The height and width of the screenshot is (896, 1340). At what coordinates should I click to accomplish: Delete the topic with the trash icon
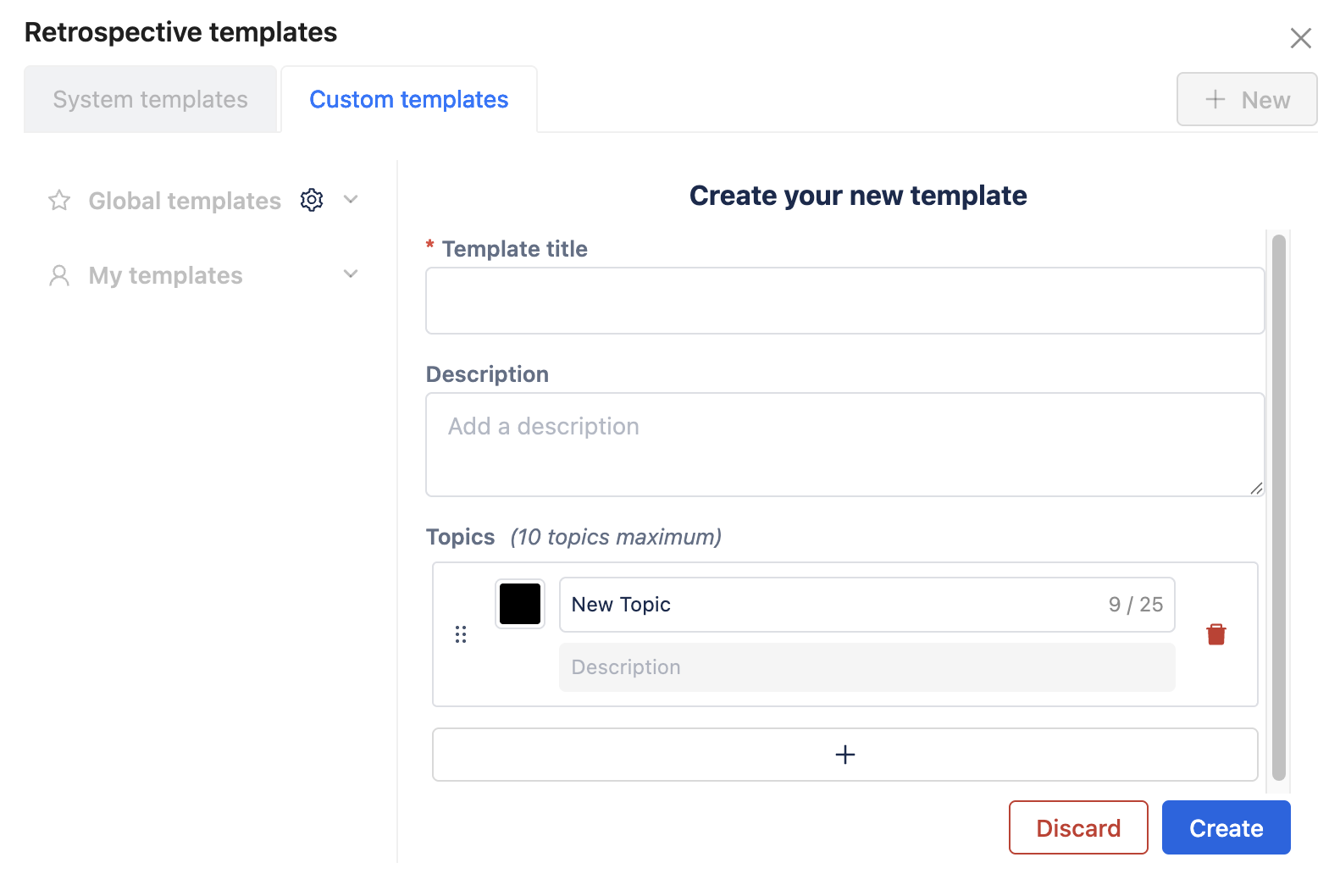1215,634
